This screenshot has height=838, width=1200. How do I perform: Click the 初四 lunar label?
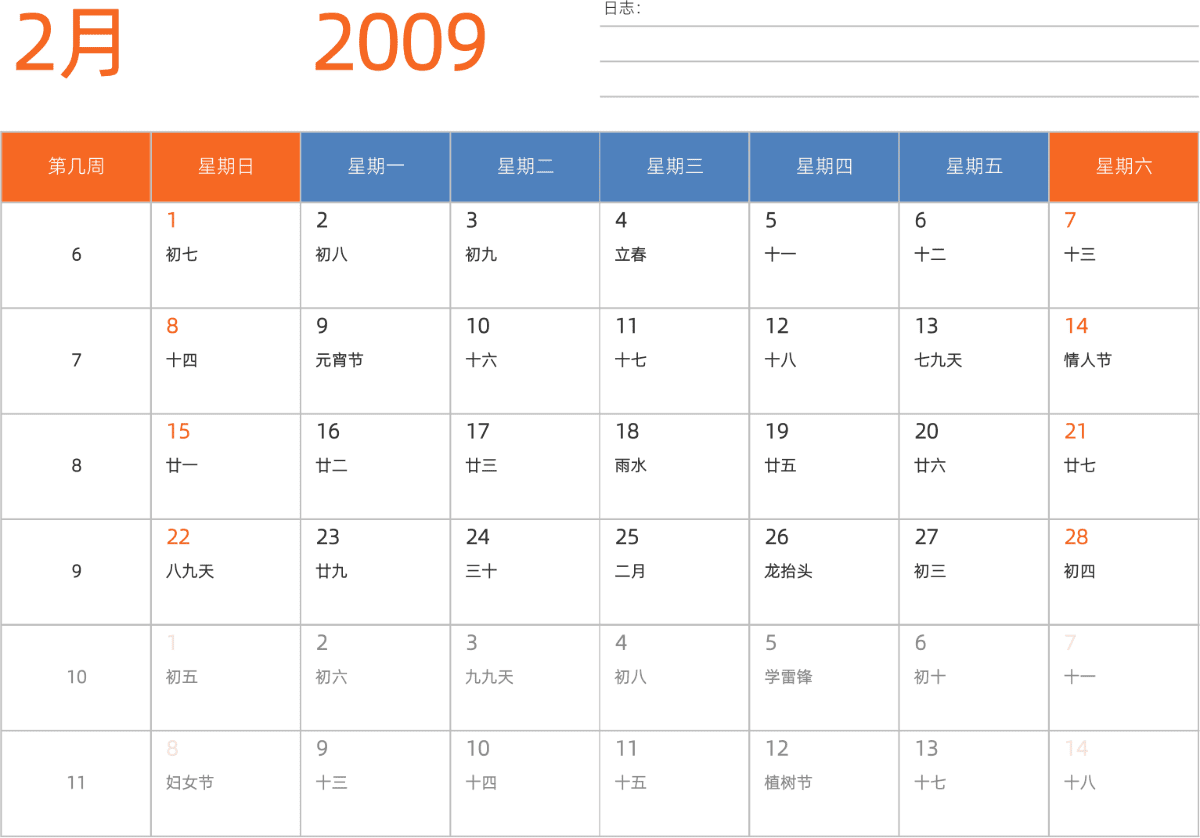(x=1080, y=572)
